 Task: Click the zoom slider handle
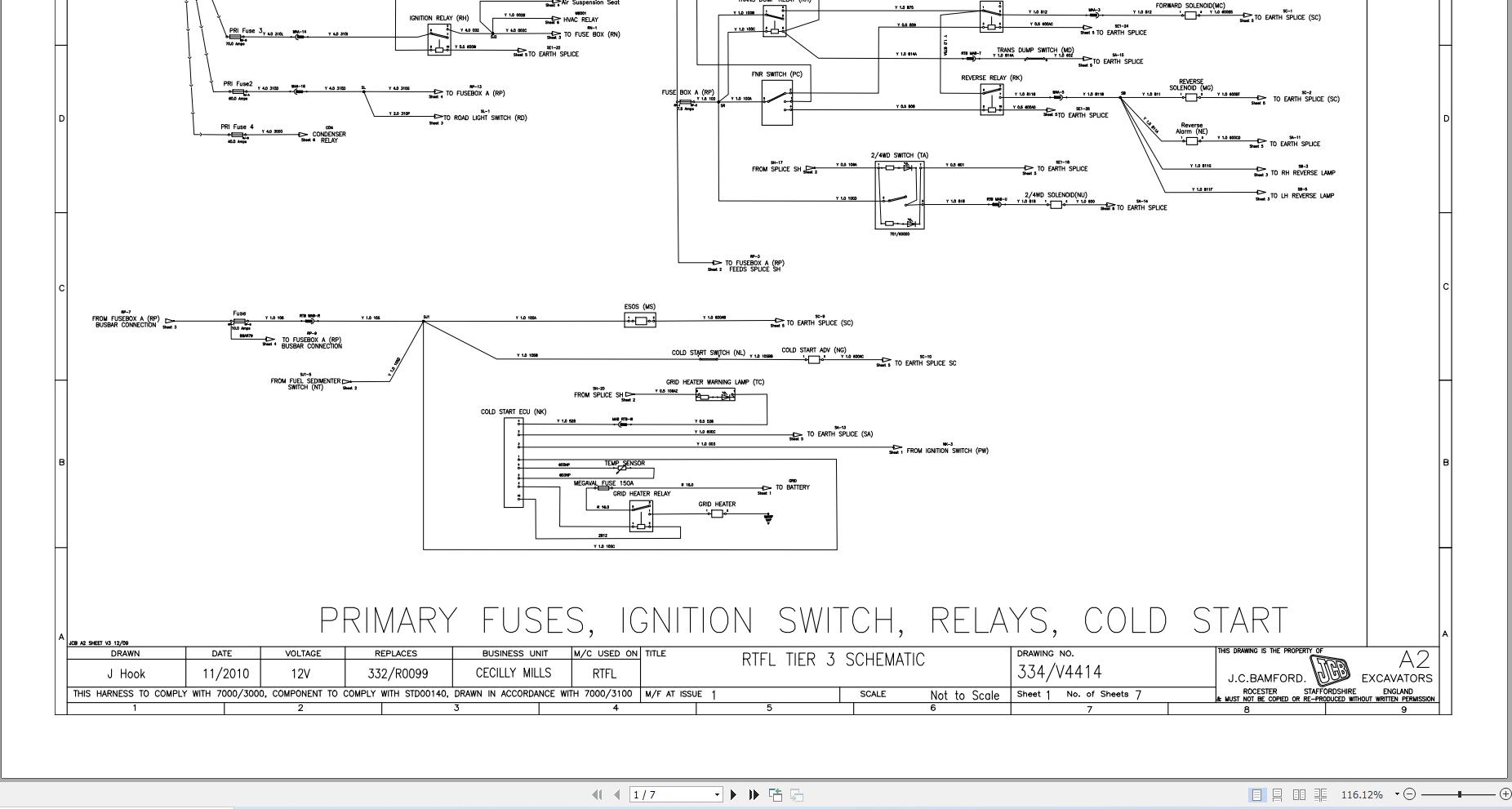(1460, 793)
